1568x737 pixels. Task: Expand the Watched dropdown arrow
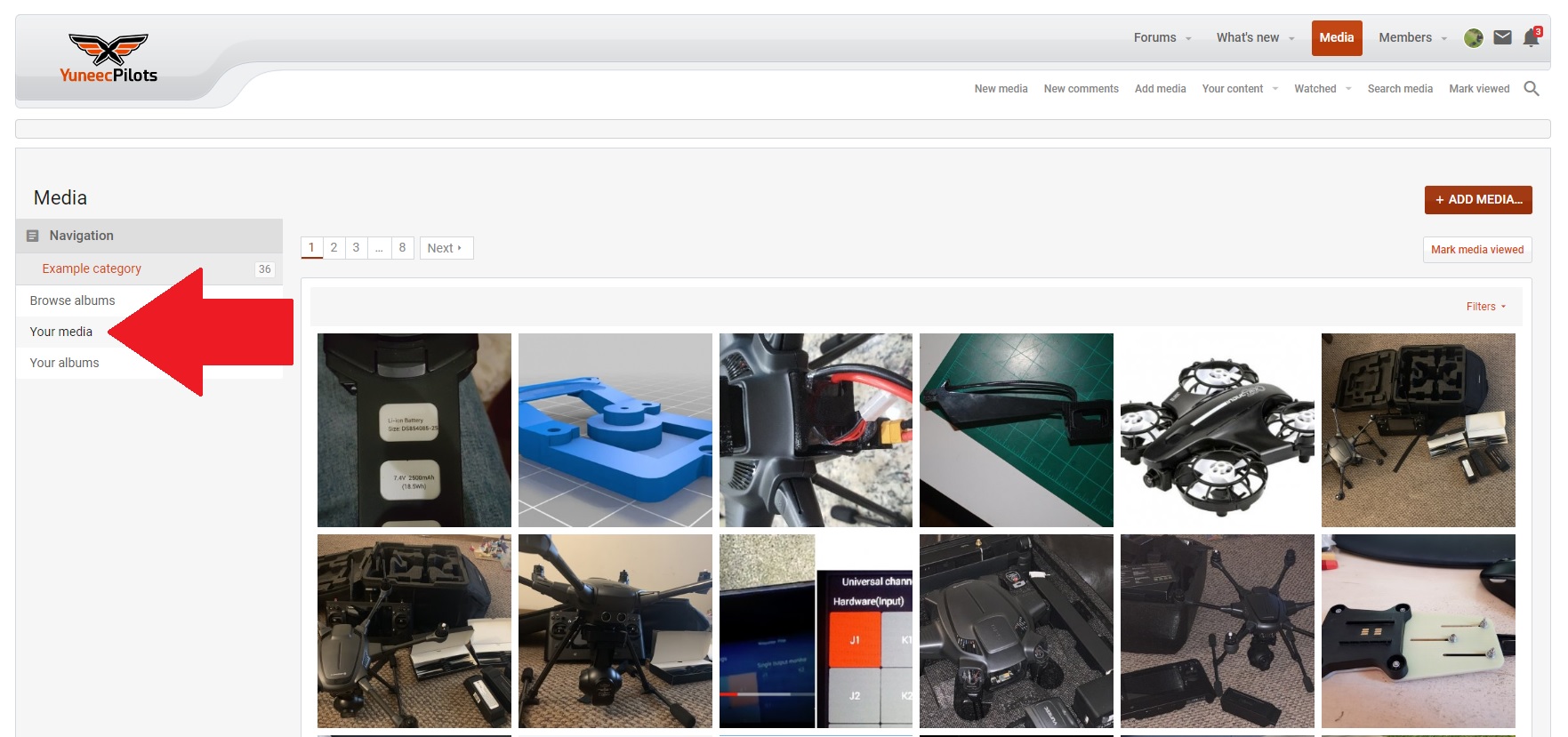point(1348,89)
